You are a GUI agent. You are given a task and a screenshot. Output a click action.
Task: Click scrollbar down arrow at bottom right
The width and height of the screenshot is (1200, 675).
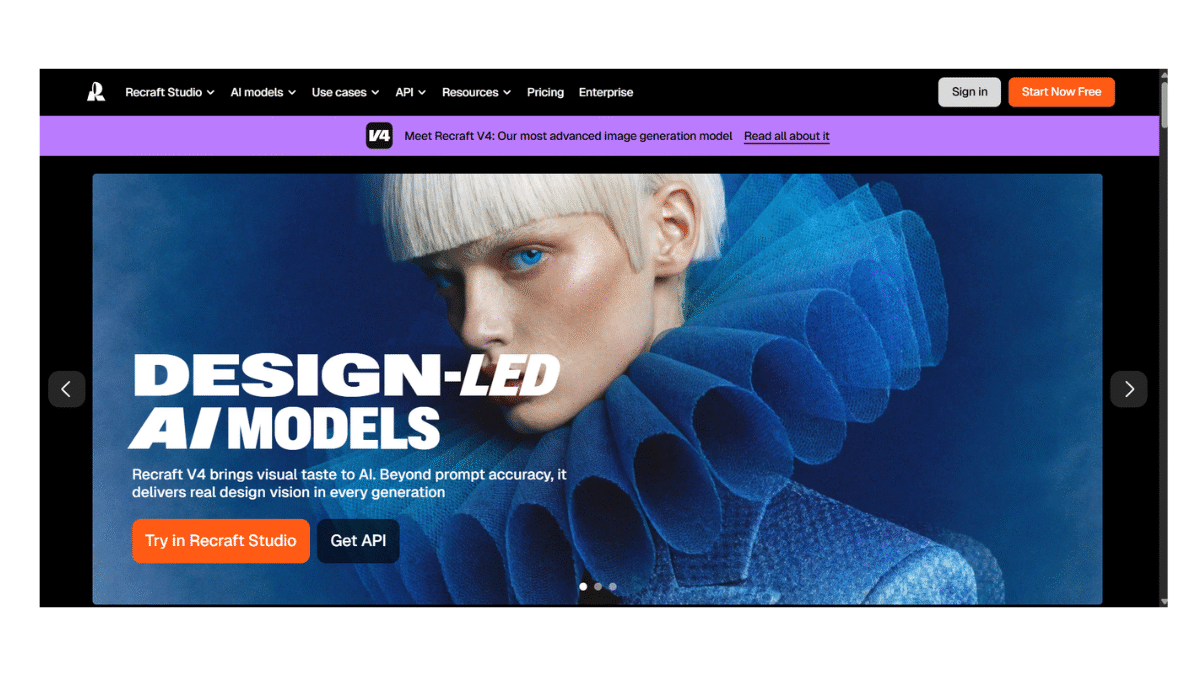pyautogui.click(x=1163, y=601)
